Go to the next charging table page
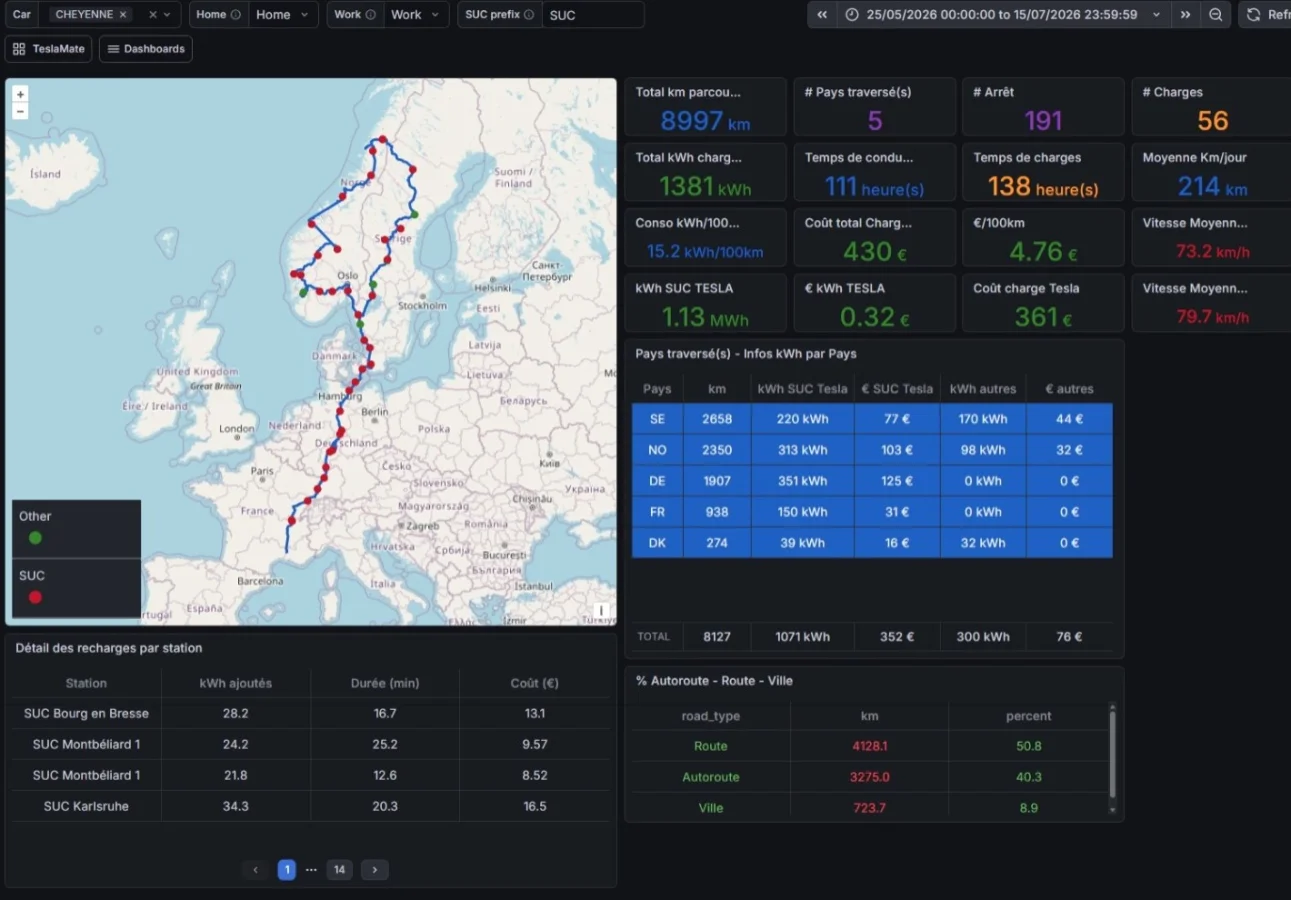1291x900 pixels. click(374, 870)
